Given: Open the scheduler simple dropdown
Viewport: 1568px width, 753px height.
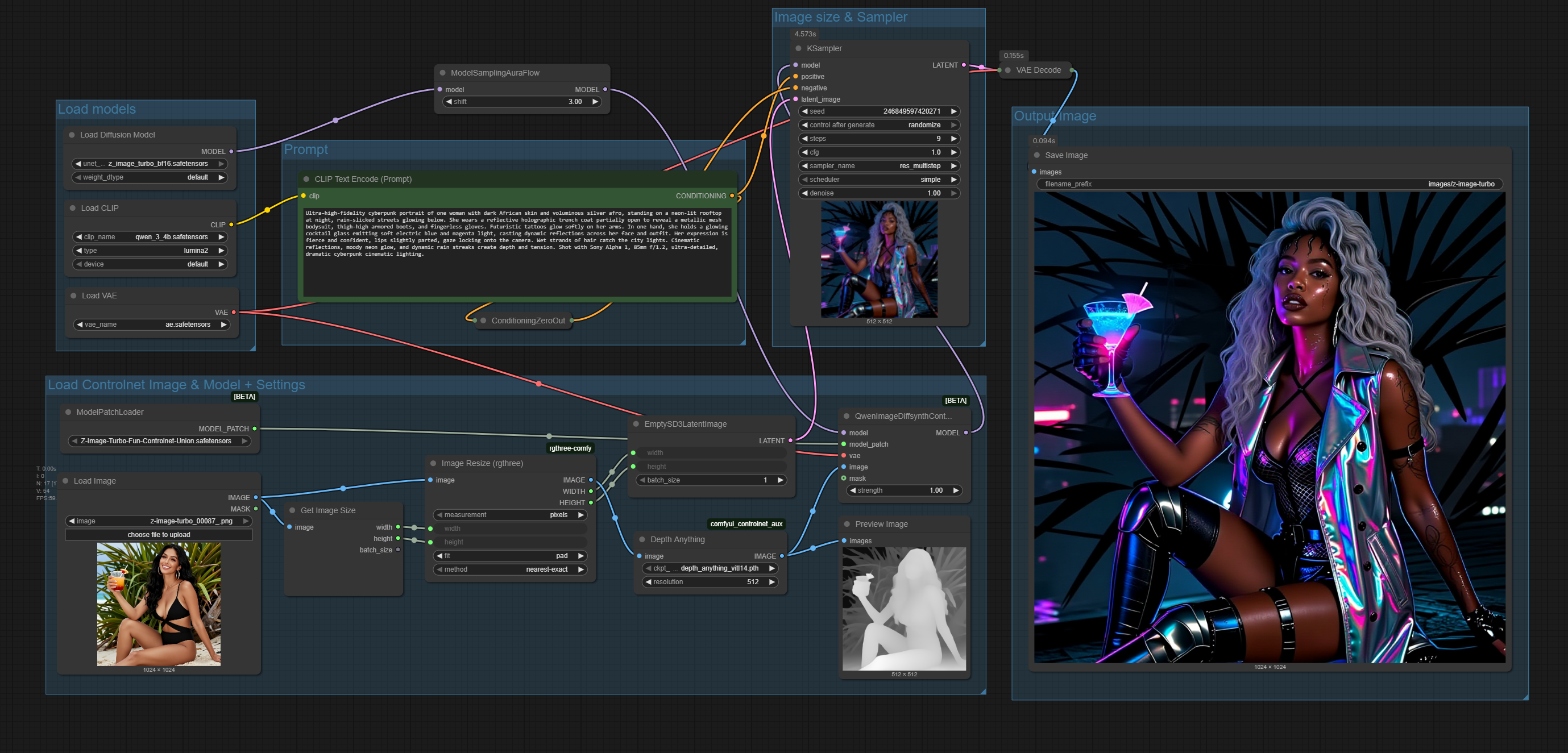Looking at the screenshot, I should [x=878, y=180].
